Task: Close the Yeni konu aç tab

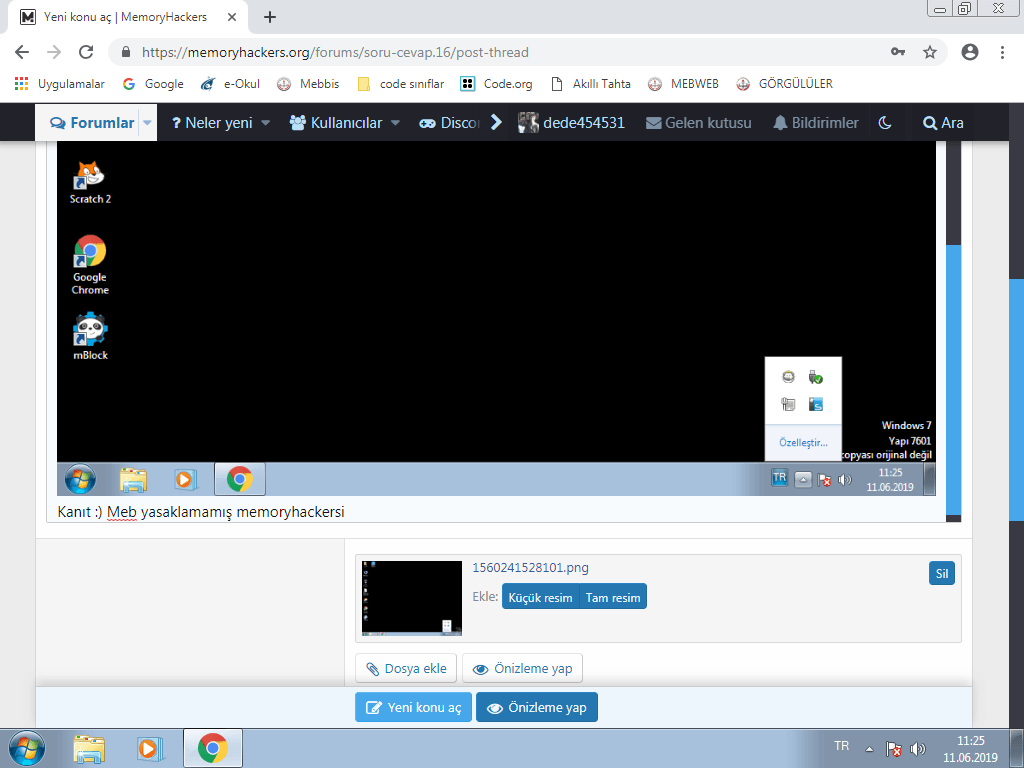Action: [232, 17]
